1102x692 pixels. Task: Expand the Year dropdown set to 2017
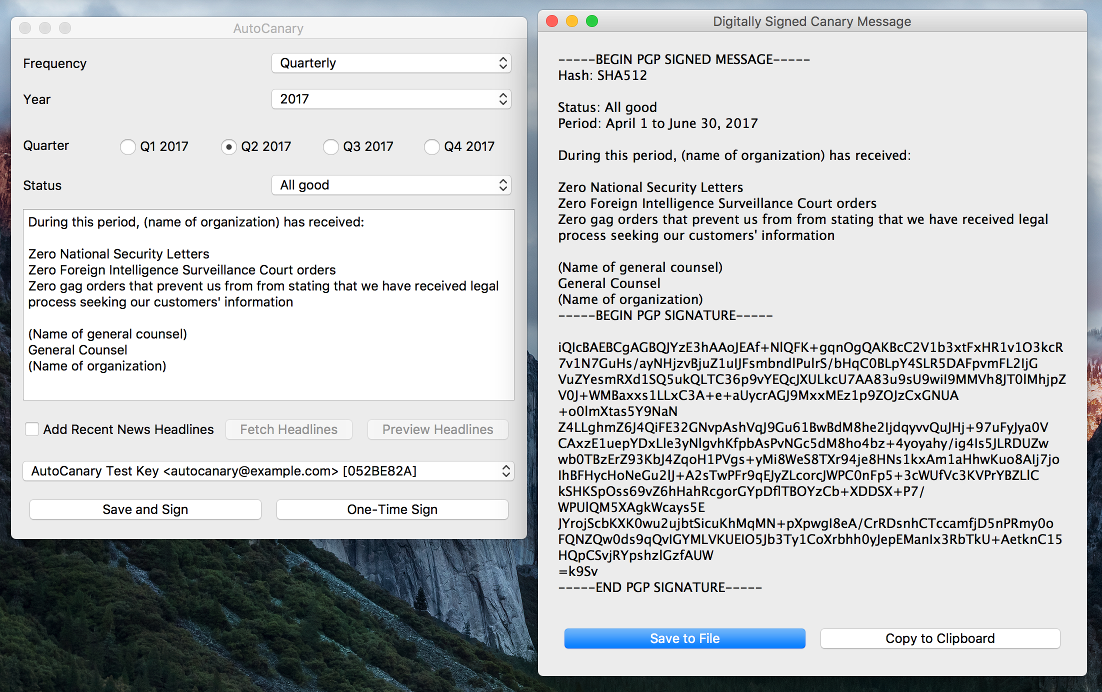coord(391,99)
